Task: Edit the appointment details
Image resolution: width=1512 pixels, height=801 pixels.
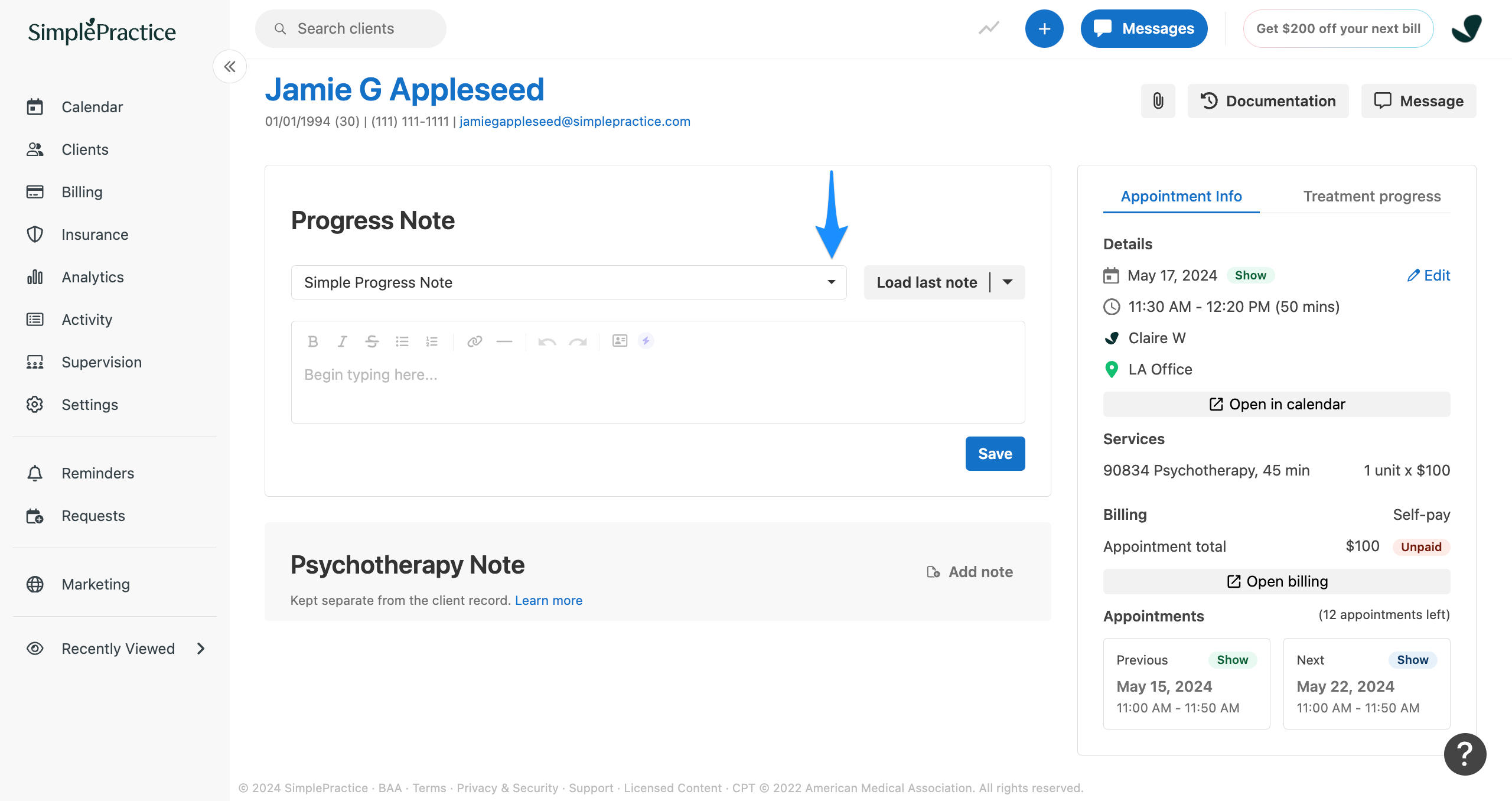Action: (1429, 275)
